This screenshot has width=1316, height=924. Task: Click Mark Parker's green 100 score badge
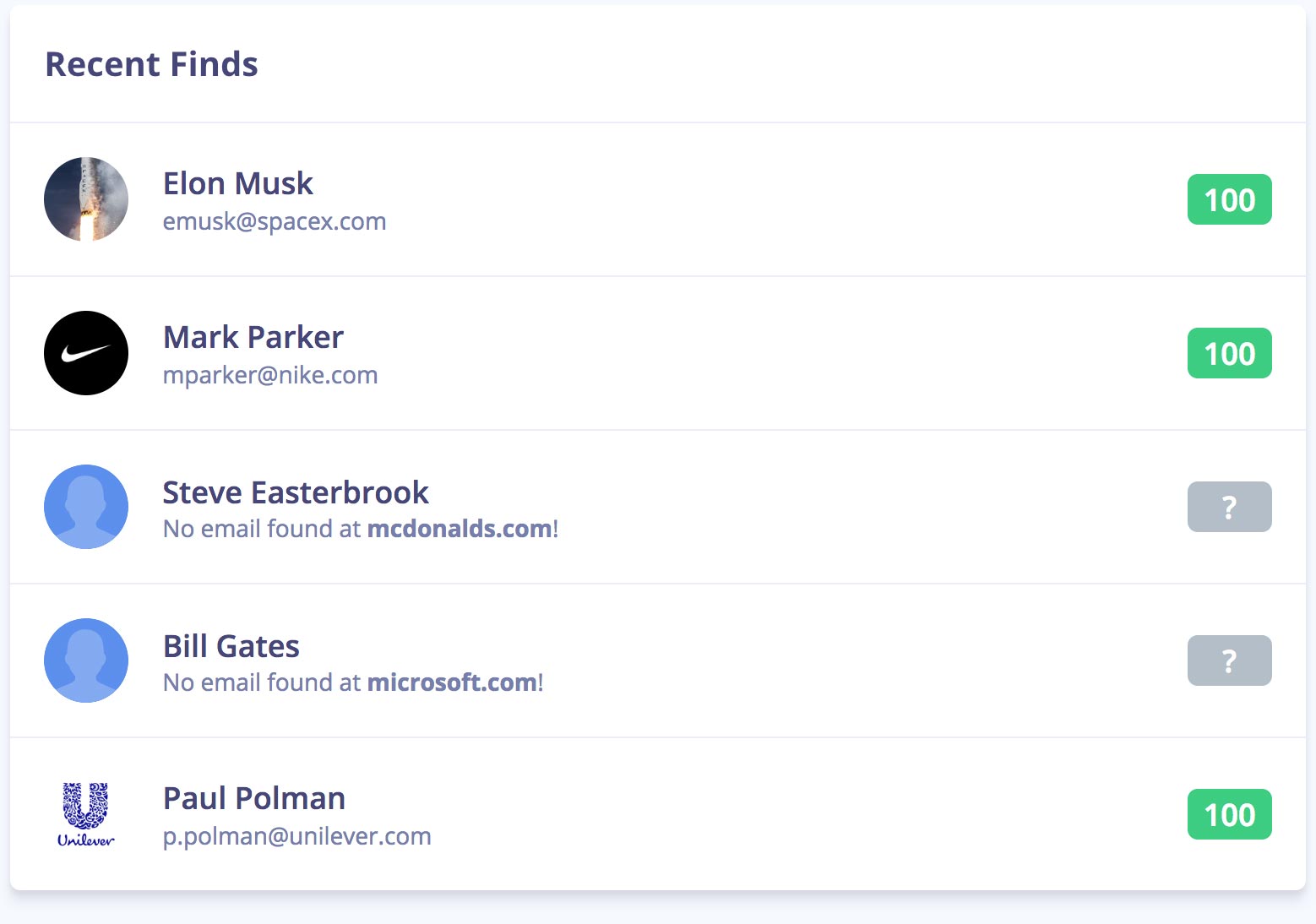1229,353
